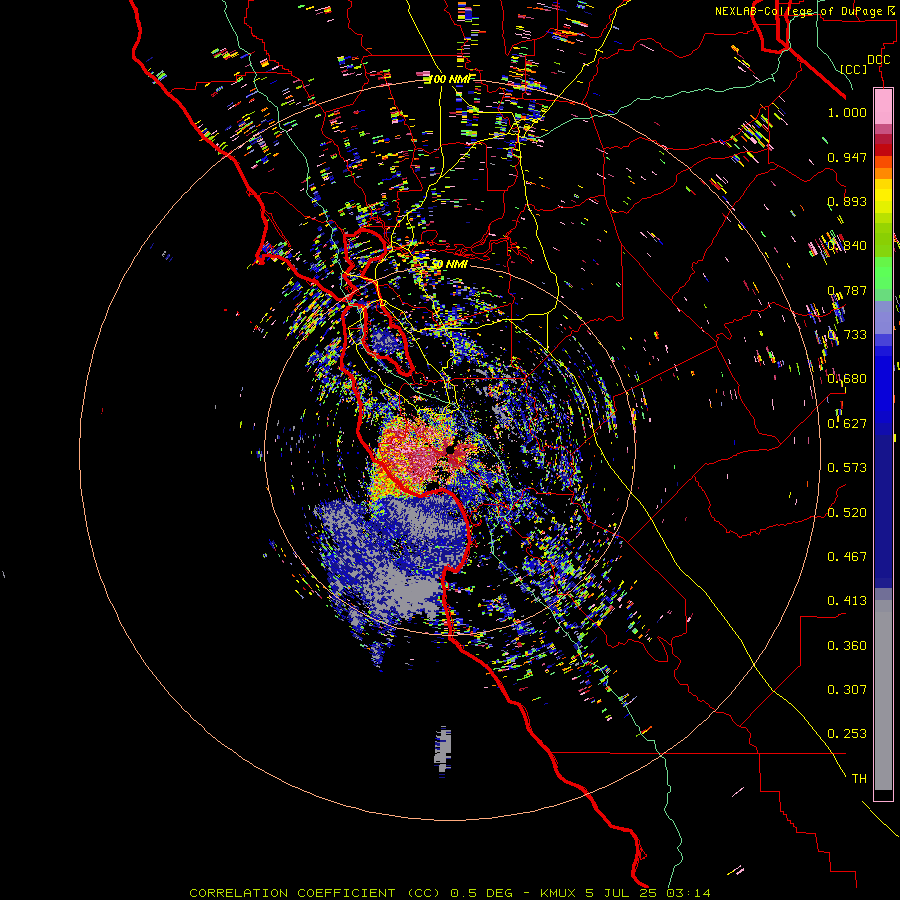Click the [CC] product label

854,69
